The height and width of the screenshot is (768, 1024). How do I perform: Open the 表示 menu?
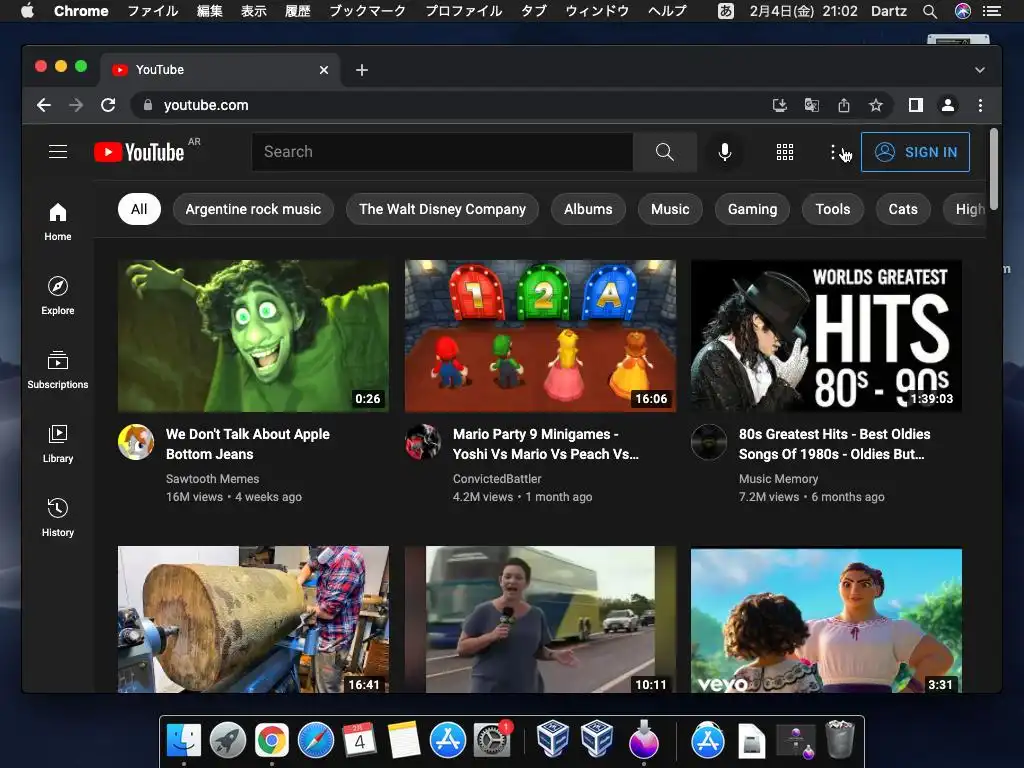(x=253, y=11)
